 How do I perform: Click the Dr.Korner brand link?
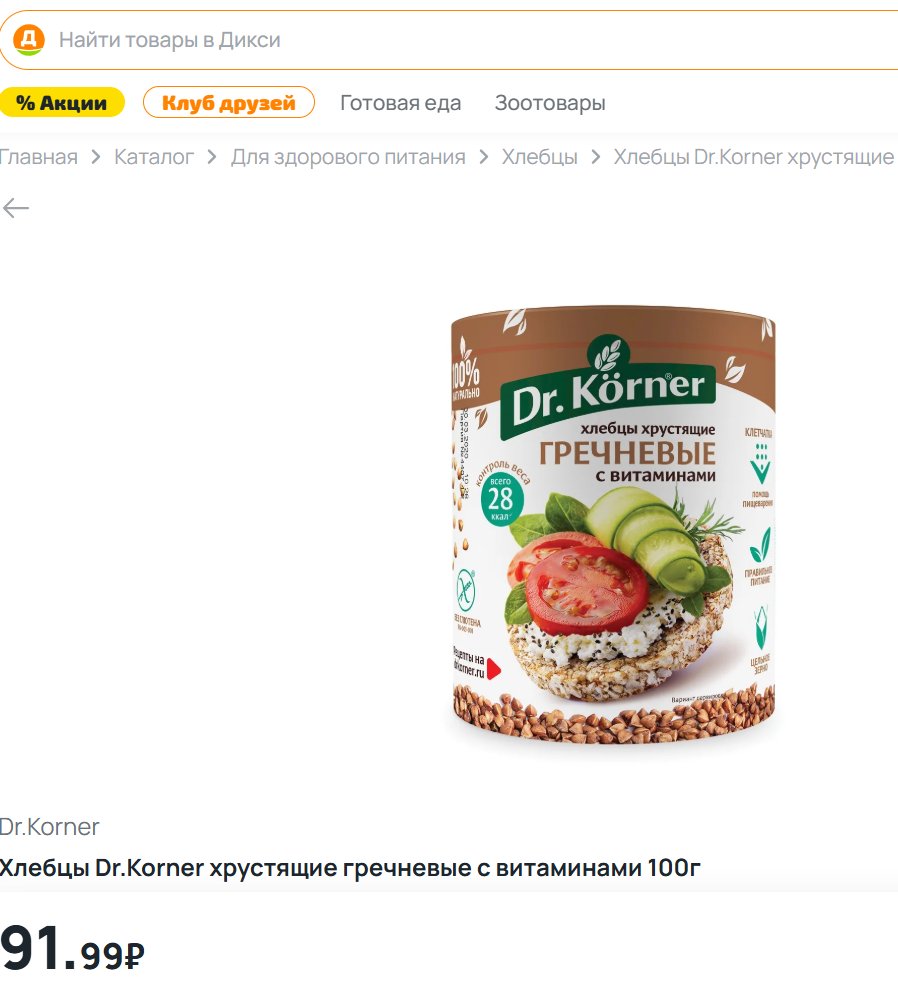click(x=49, y=826)
